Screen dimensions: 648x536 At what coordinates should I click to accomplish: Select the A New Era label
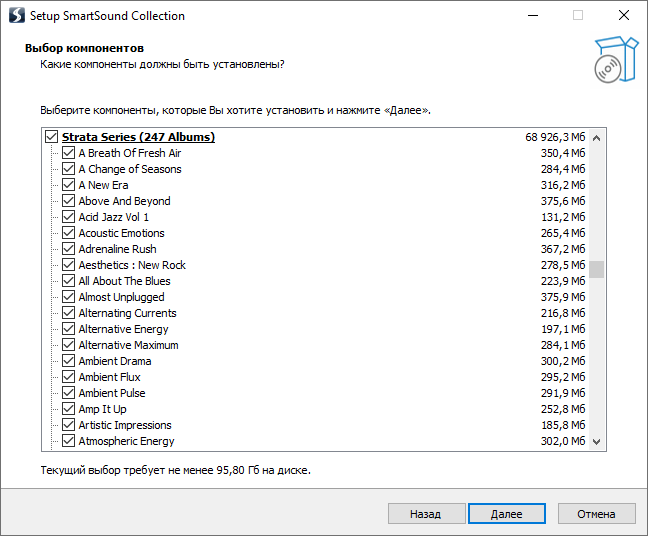(x=103, y=185)
